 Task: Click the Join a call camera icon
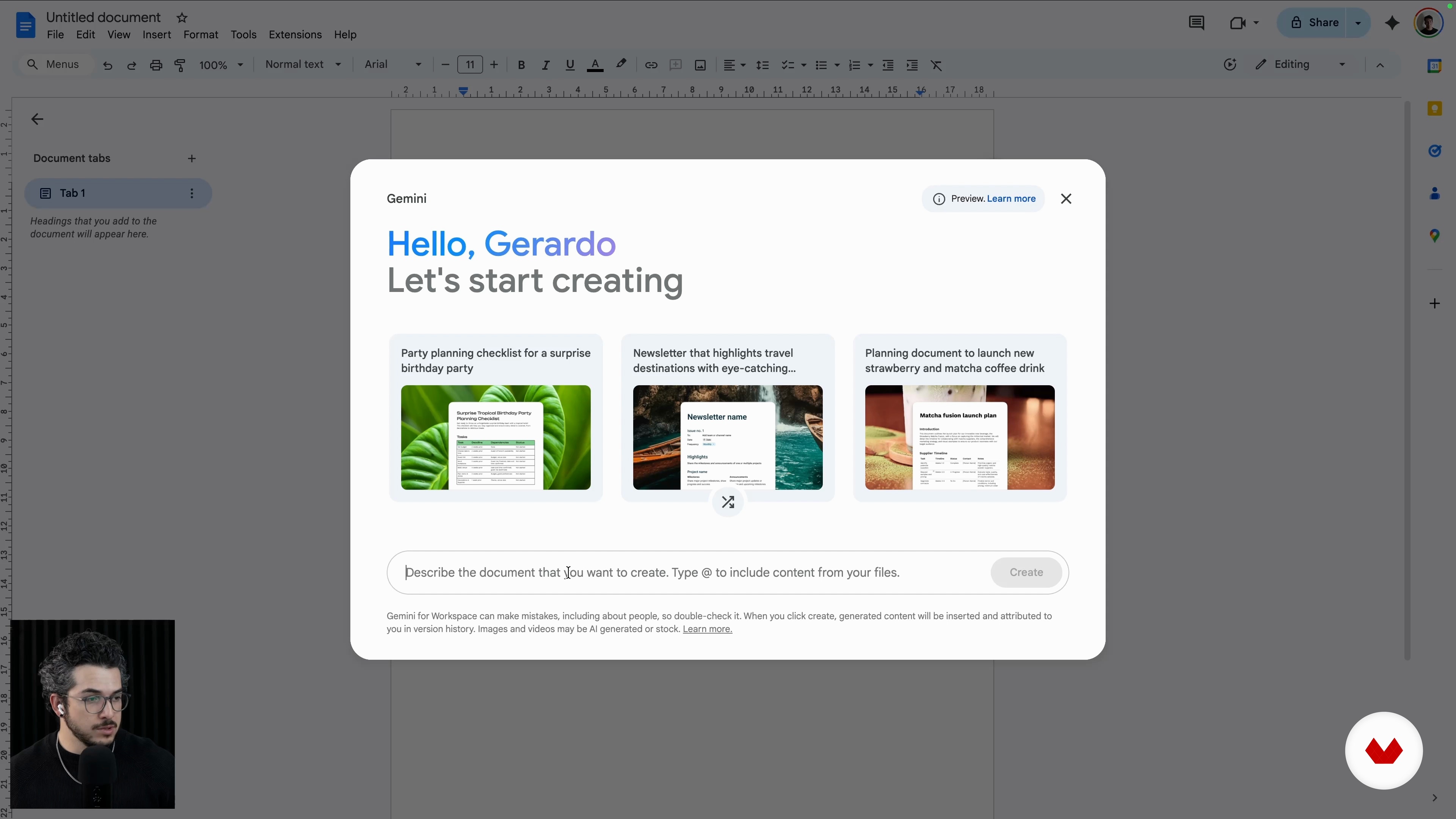coord(1237,23)
